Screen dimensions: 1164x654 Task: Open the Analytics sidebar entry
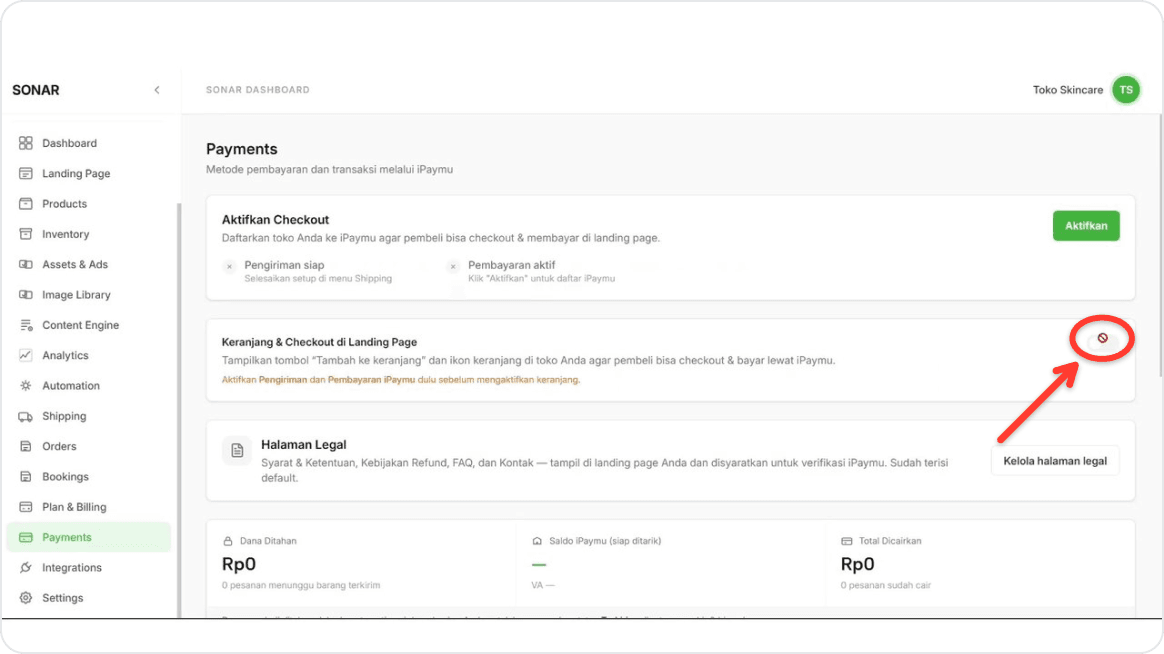tap(88, 355)
